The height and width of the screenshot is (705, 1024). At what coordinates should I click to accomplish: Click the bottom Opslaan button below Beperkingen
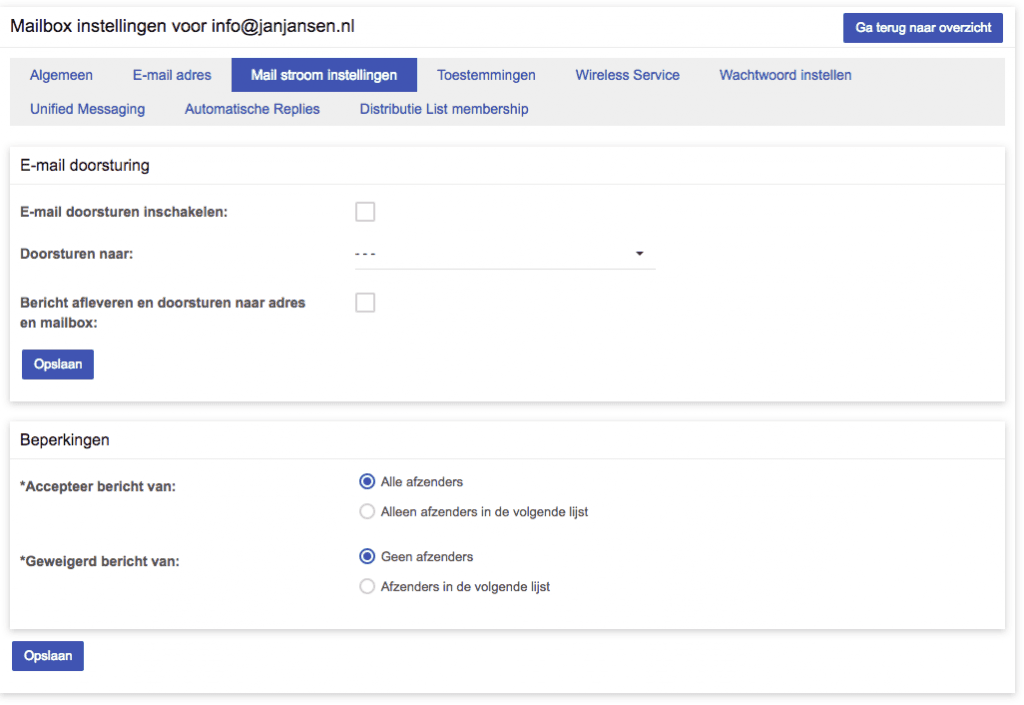point(48,656)
